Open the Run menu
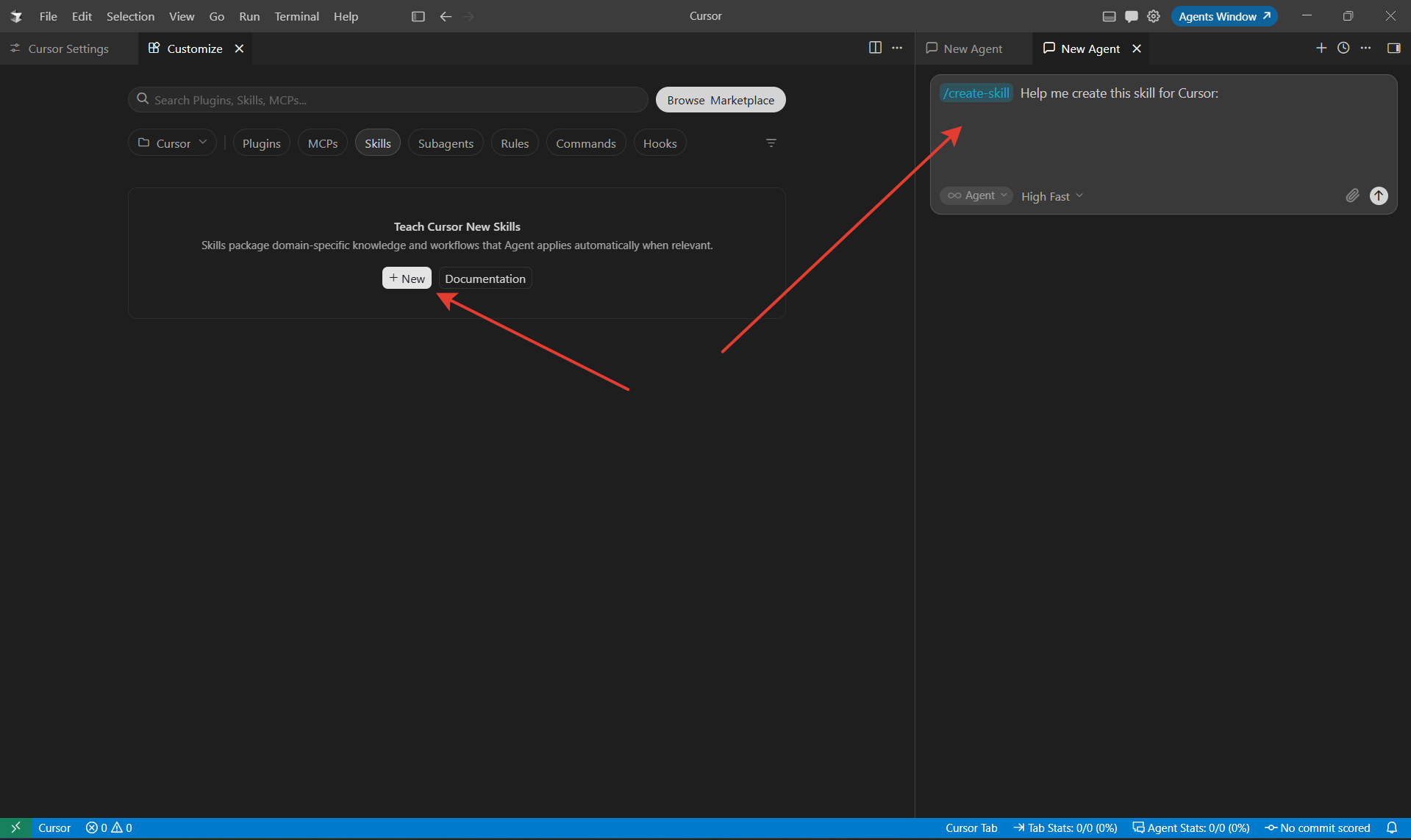The height and width of the screenshot is (840, 1411). pyautogui.click(x=249, y=16)
